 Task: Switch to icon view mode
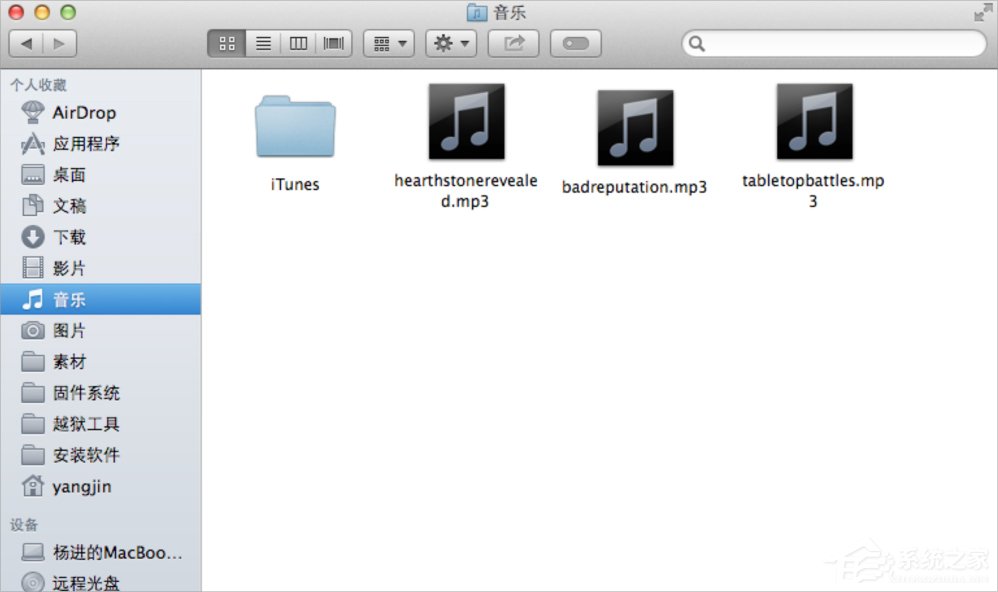[226, 43]
